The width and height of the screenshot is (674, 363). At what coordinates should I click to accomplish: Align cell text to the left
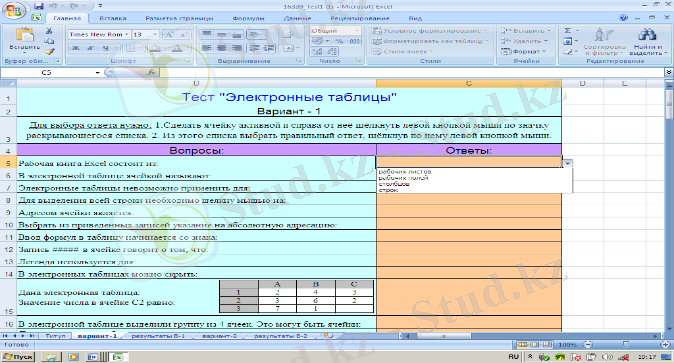207,48
